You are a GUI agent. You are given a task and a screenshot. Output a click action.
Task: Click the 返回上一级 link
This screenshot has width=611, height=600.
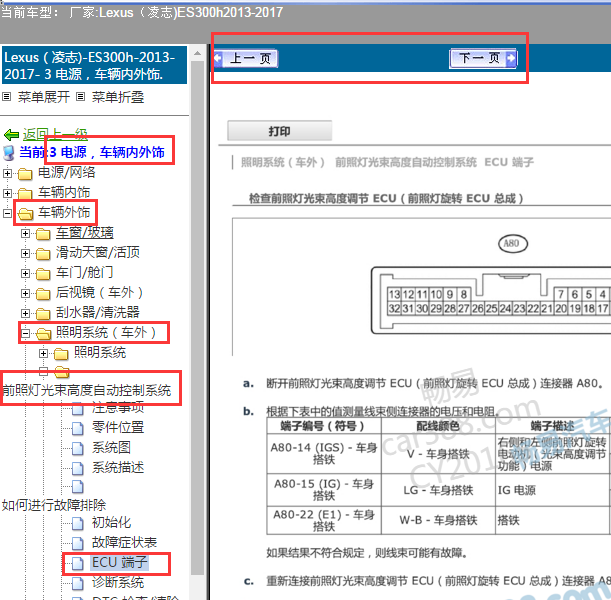click(55, 135)
